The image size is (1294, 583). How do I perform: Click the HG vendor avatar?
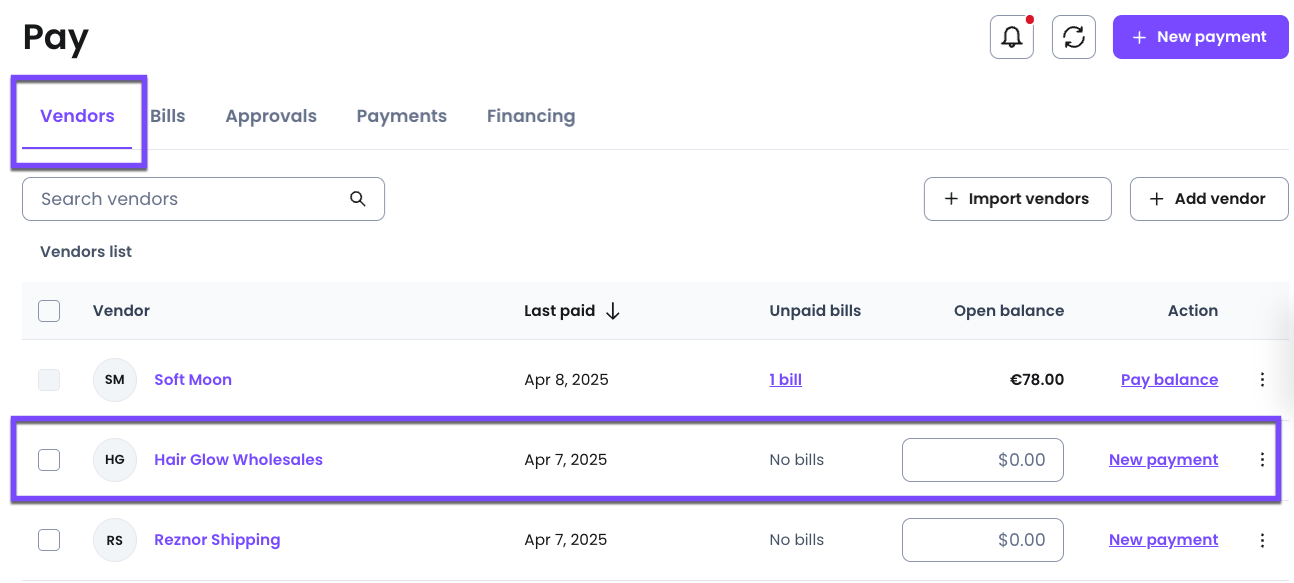(115, 460)
